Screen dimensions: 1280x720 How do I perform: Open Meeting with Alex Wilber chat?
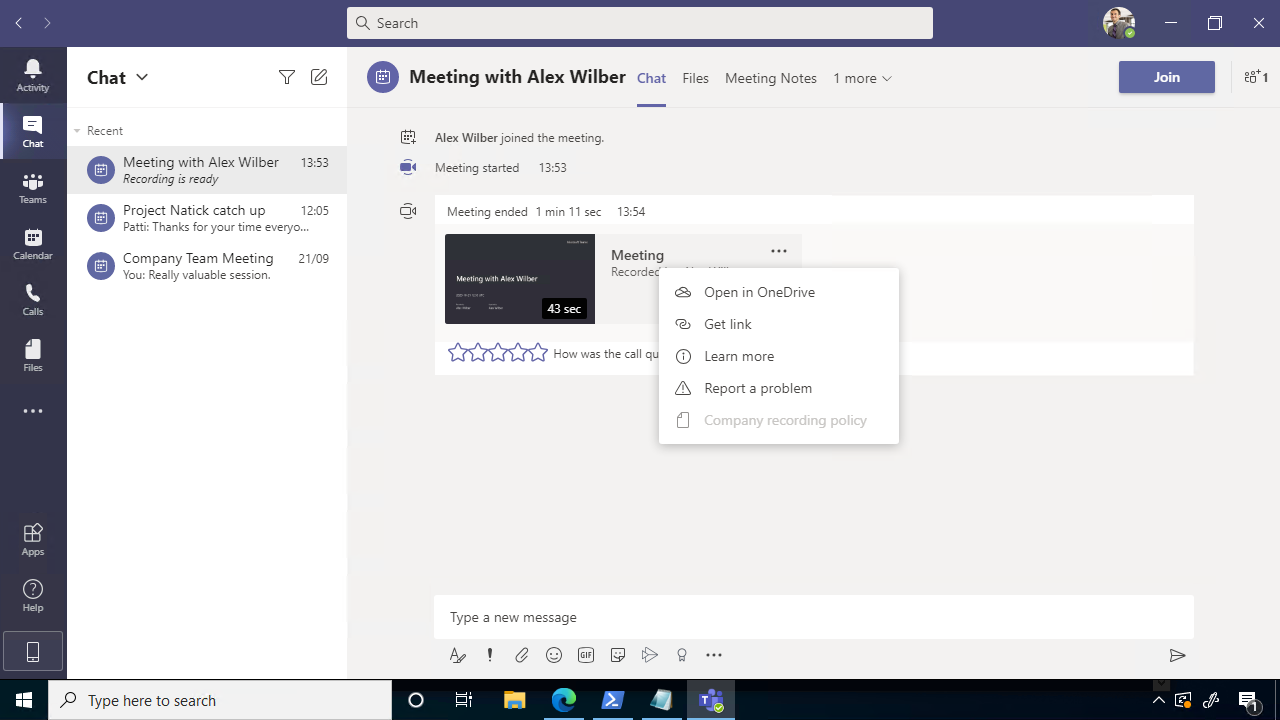[207, 170]
